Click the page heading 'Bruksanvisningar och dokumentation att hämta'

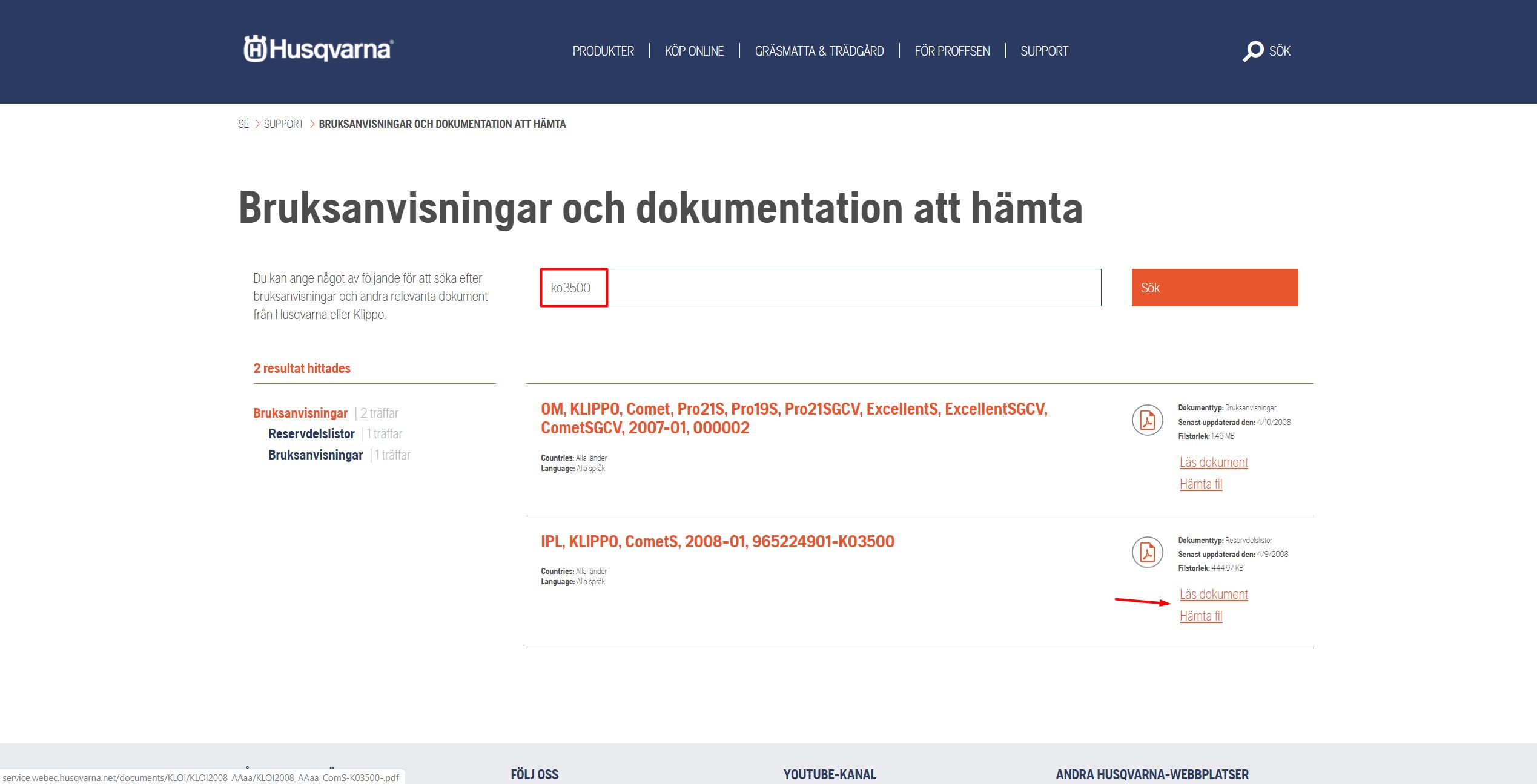click(x=660, y=208)
